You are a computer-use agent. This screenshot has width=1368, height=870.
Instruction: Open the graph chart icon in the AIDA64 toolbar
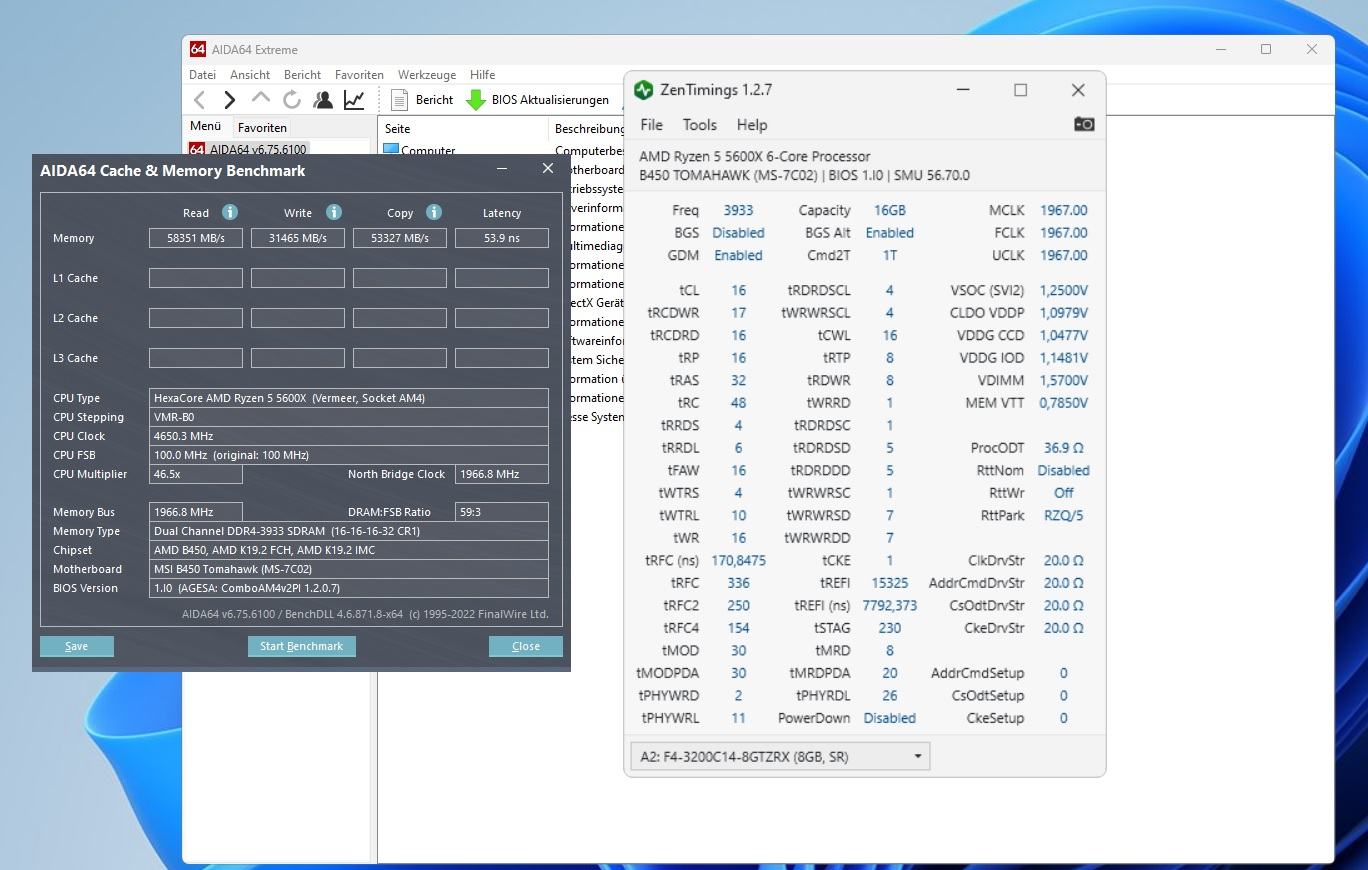[354, 99]
